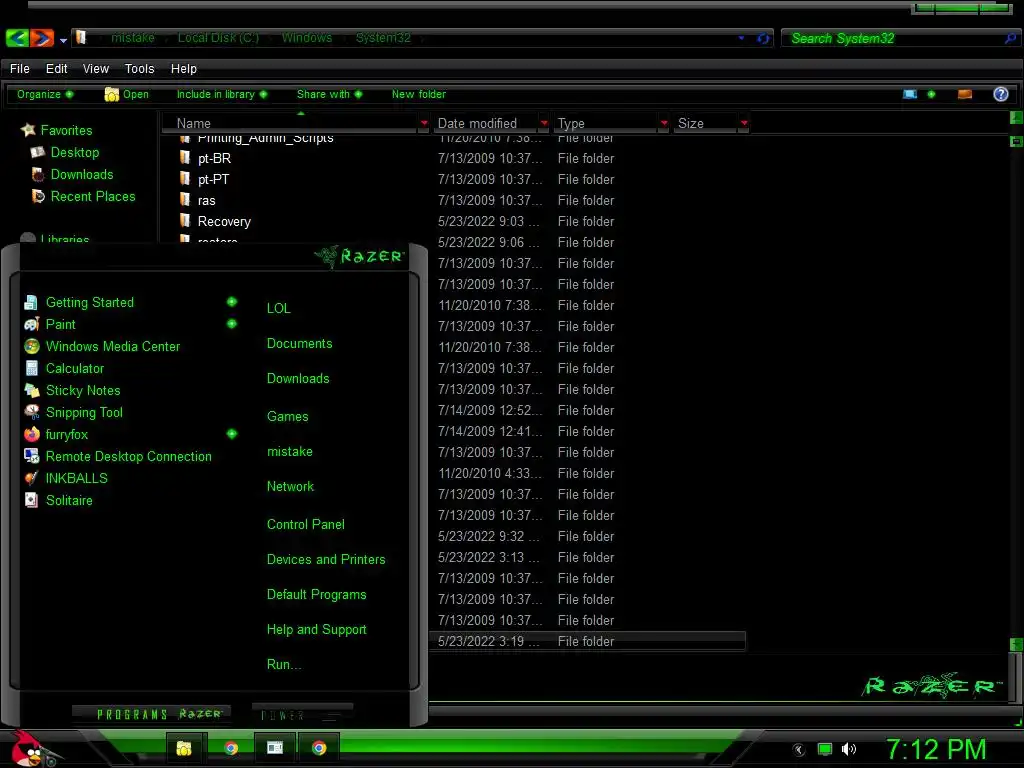Click Run... in start menu

[x=283, y=664]
